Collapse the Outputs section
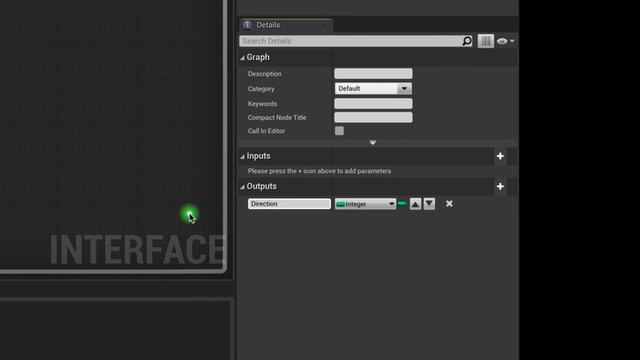Screen dimensions: 640x360 242,187
